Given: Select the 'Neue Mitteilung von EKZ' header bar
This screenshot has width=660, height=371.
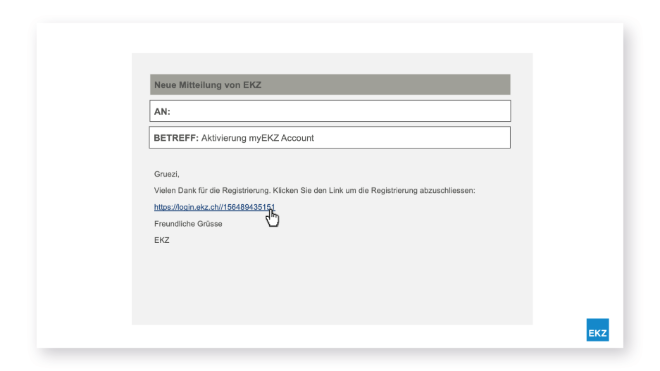Looking at the screenshot, I should point(330,85).
